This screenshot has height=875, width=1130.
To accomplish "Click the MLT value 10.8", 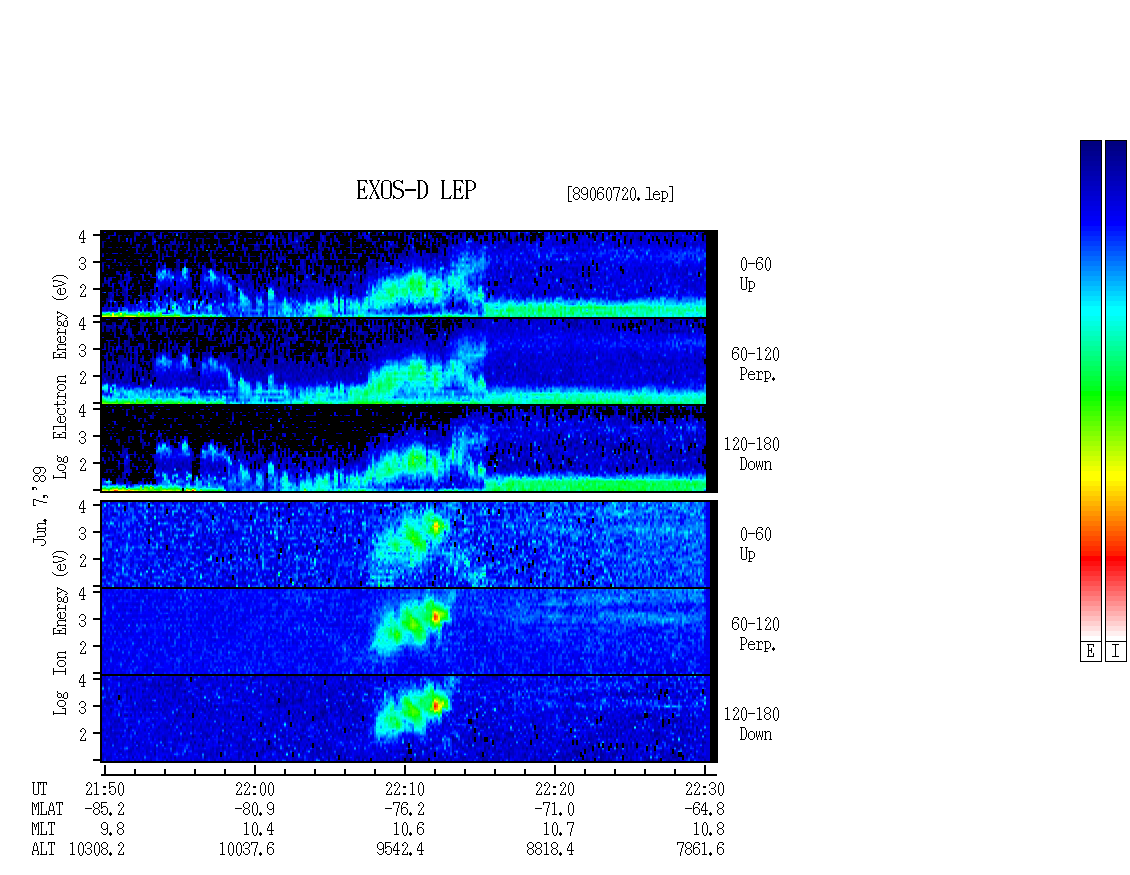I will tap(708, 830).
